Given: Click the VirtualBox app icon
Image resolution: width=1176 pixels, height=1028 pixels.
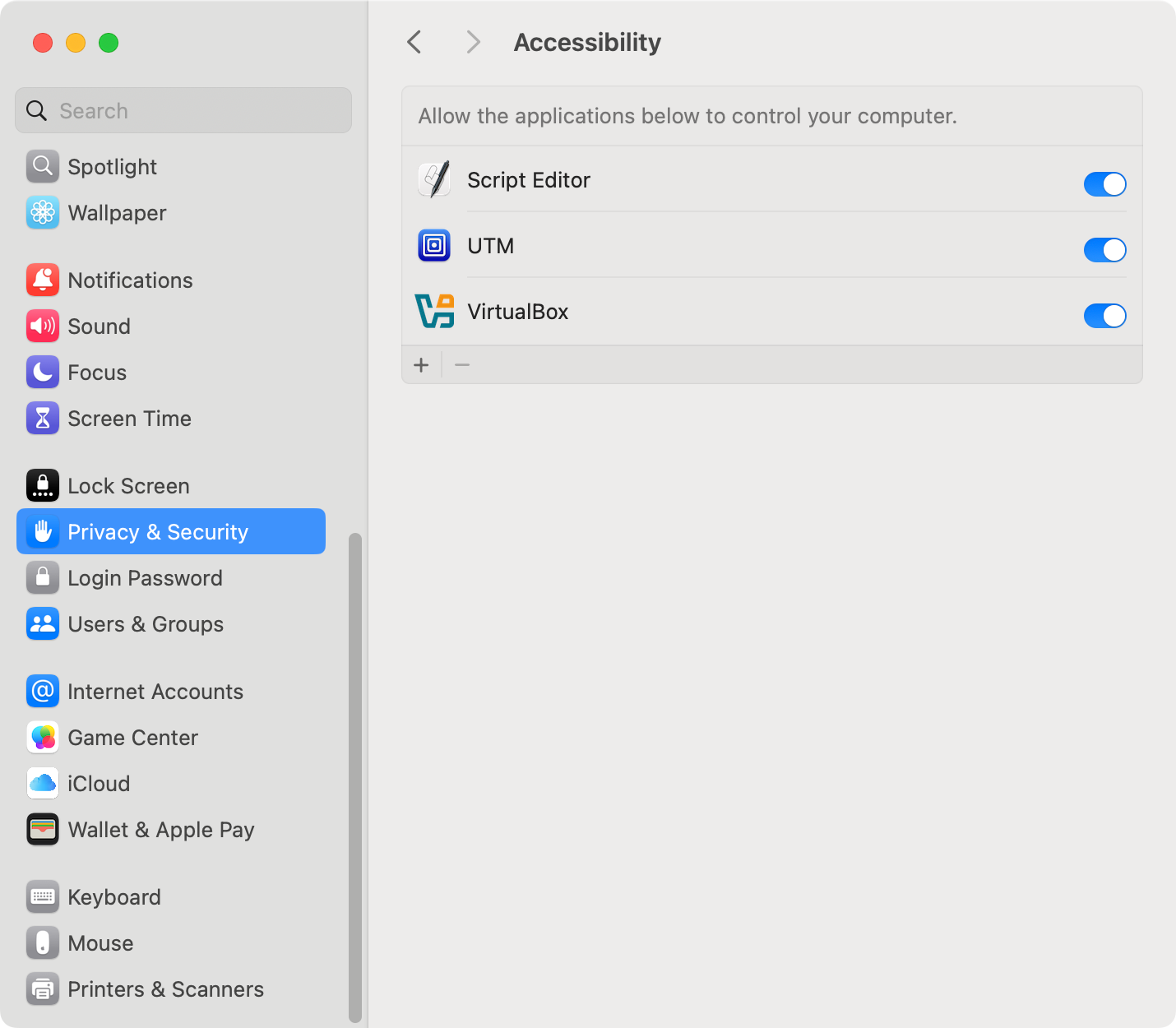Looking at the screenshot, I should pos(434,311).
